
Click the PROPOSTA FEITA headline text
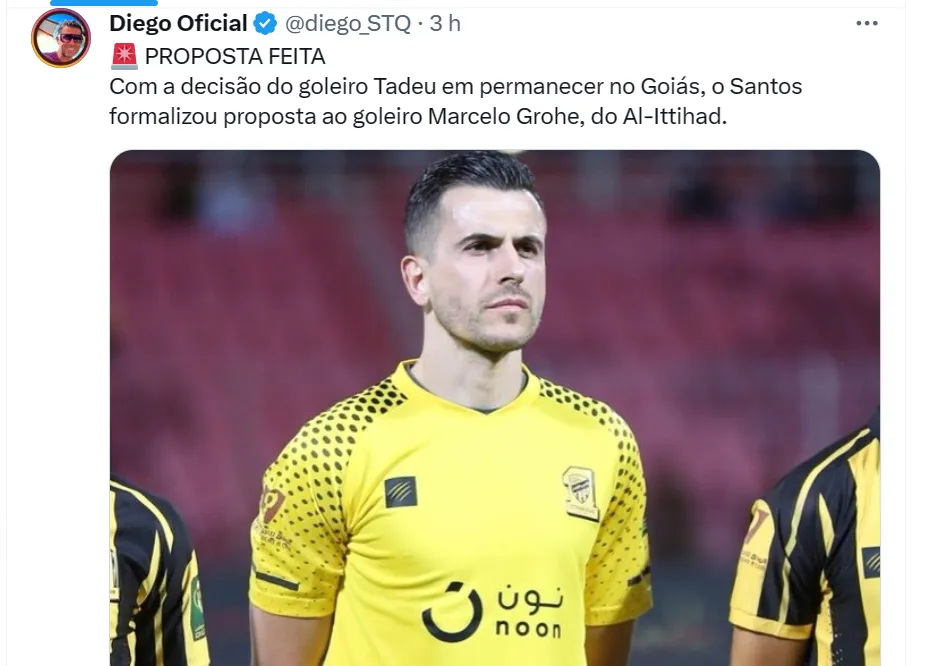point(235,56)
